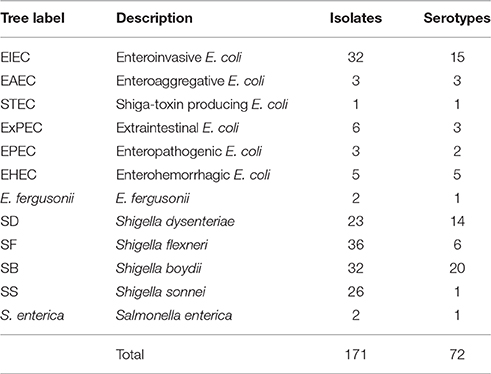Click the Description column header
This screenshot has height=374, width=491.
tap(154, 18)
